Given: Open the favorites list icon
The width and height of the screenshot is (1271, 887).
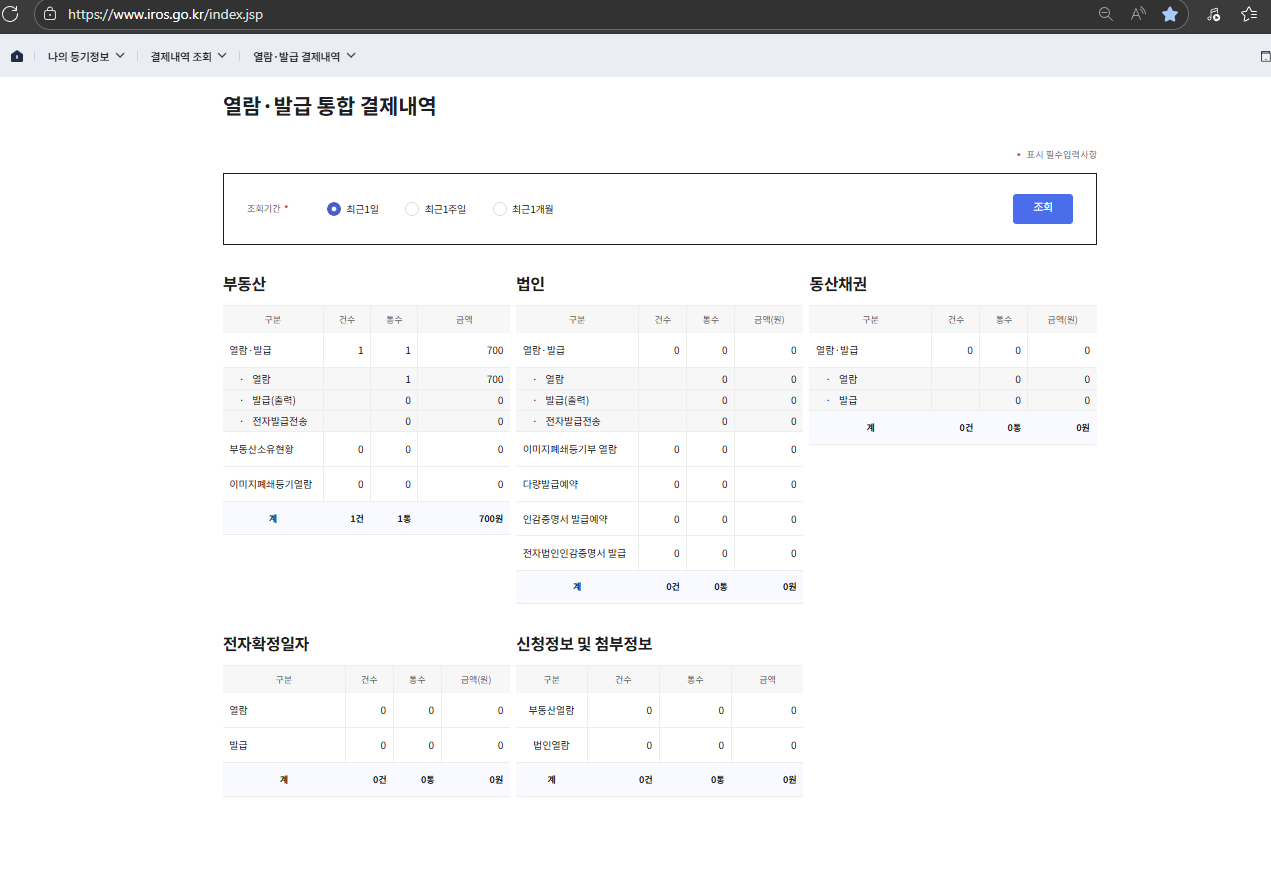Looking at the screenshot, I should [x=1249, y=14].
